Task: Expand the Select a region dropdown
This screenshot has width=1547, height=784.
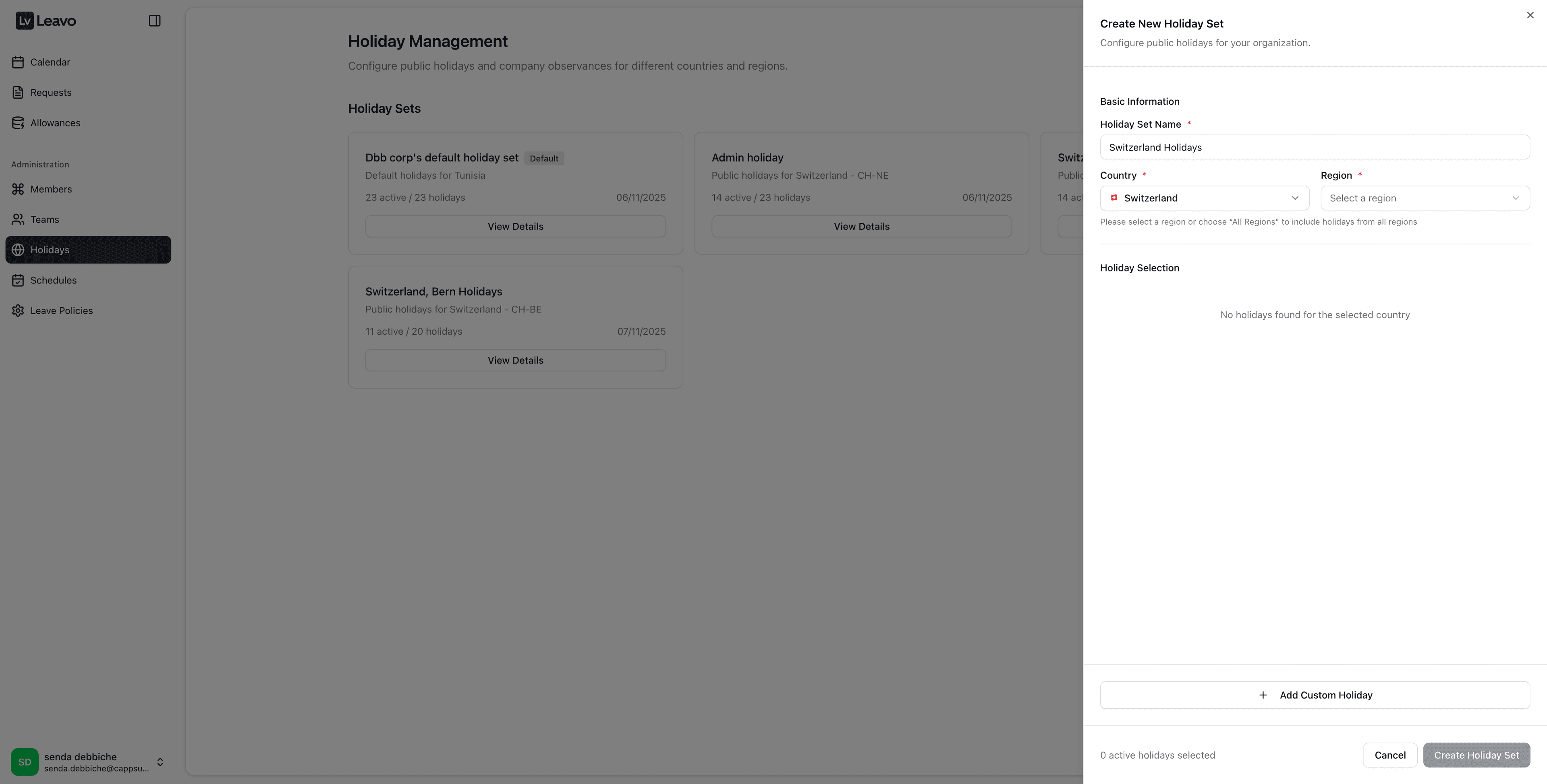Action: coord(1425,198)
